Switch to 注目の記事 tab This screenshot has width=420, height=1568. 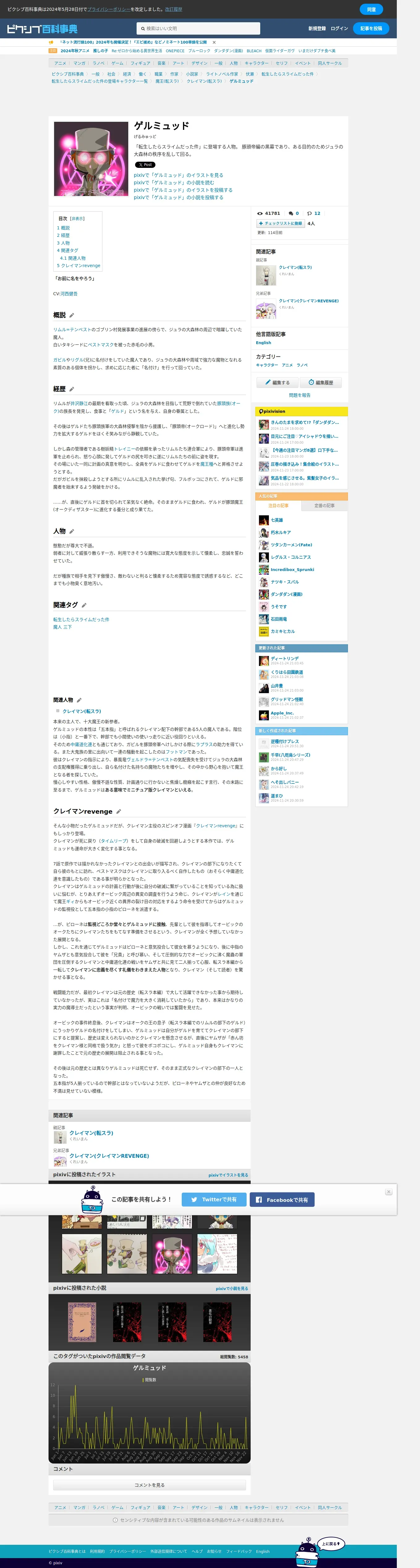click(278, 506)
